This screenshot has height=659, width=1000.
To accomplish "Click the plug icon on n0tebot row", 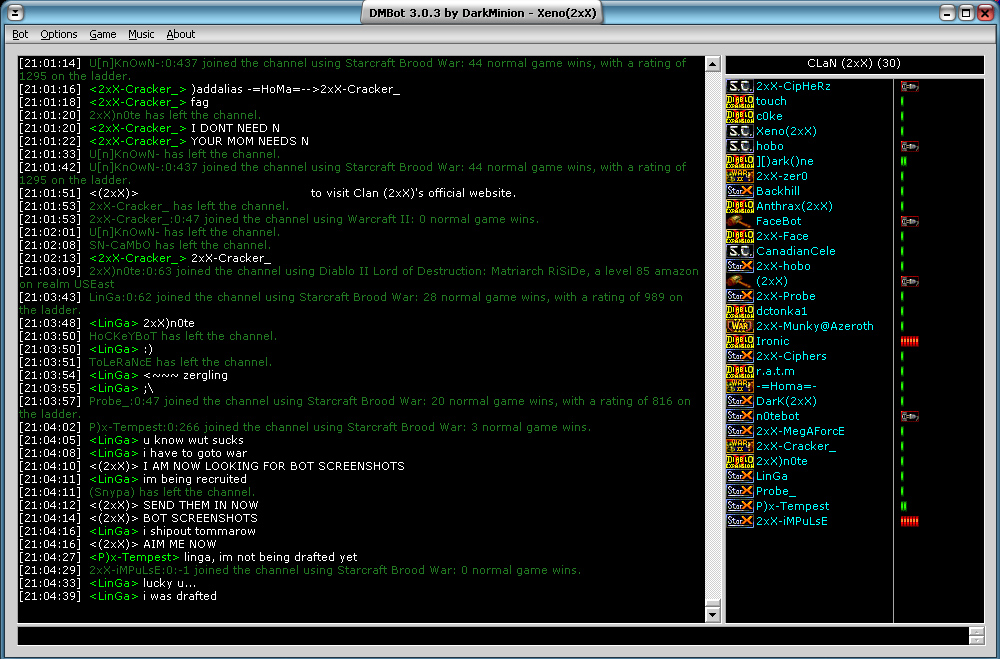I will 909,416.
